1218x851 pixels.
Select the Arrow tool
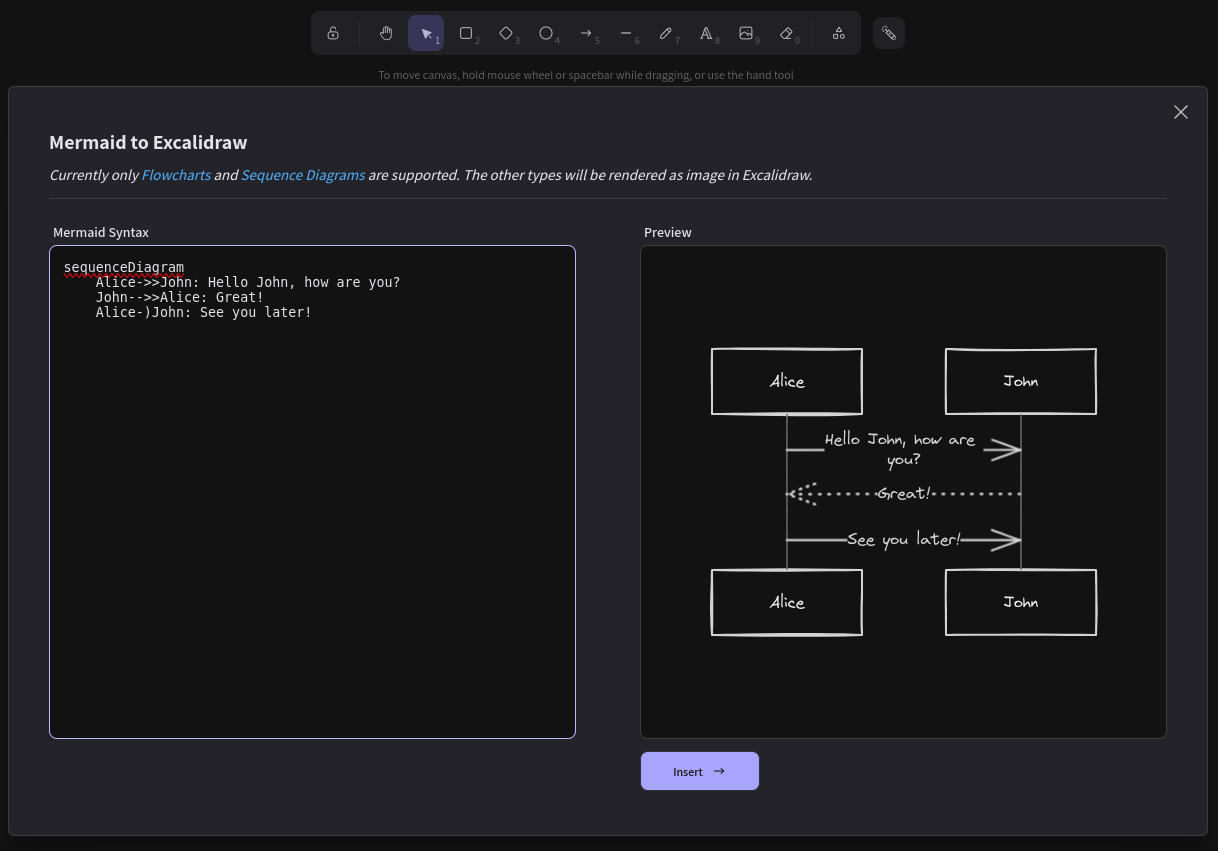586,33
